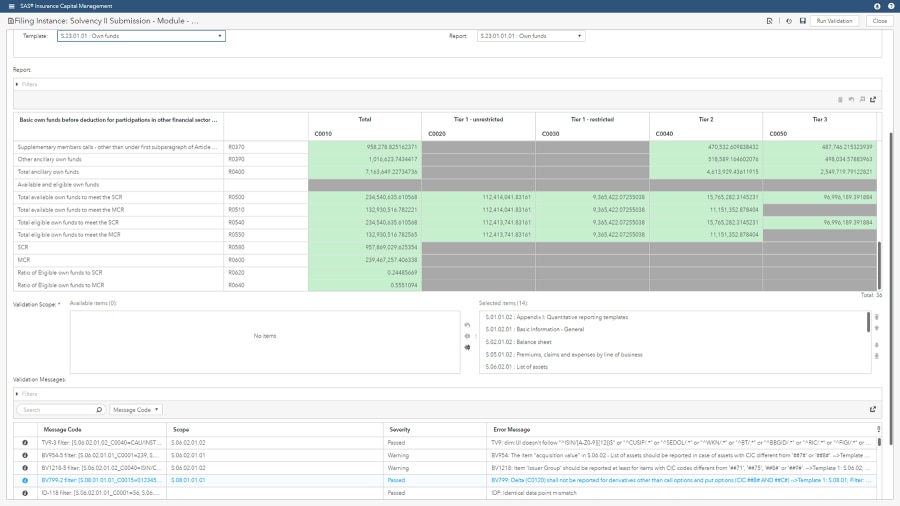
Task: Click the move-to-bottom icon beside the selected items
Action: point(876,356)
